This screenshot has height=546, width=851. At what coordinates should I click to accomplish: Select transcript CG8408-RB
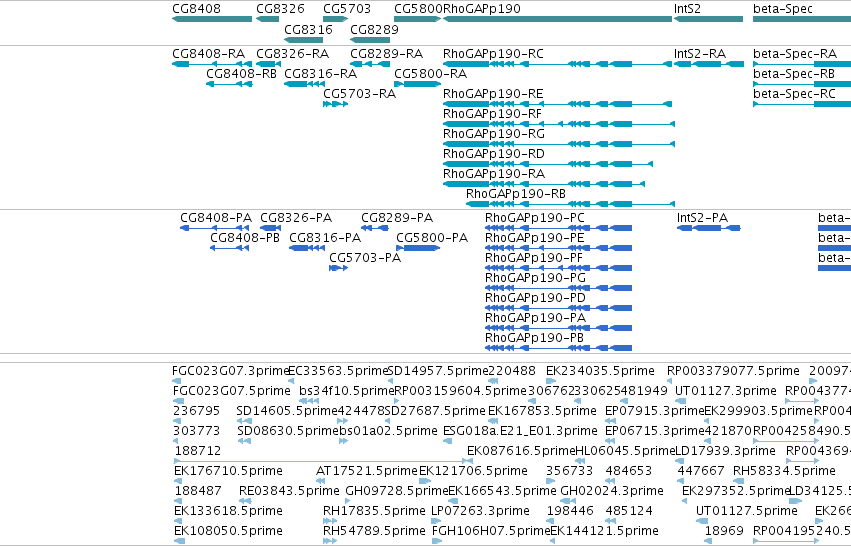click(229, 84)
